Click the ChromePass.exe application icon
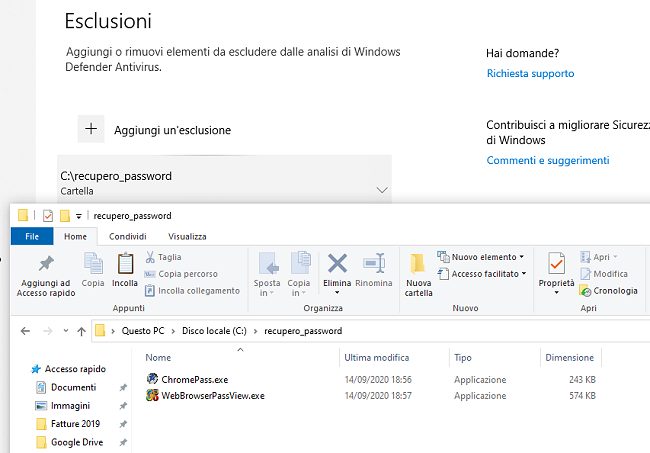 point(152,378)
